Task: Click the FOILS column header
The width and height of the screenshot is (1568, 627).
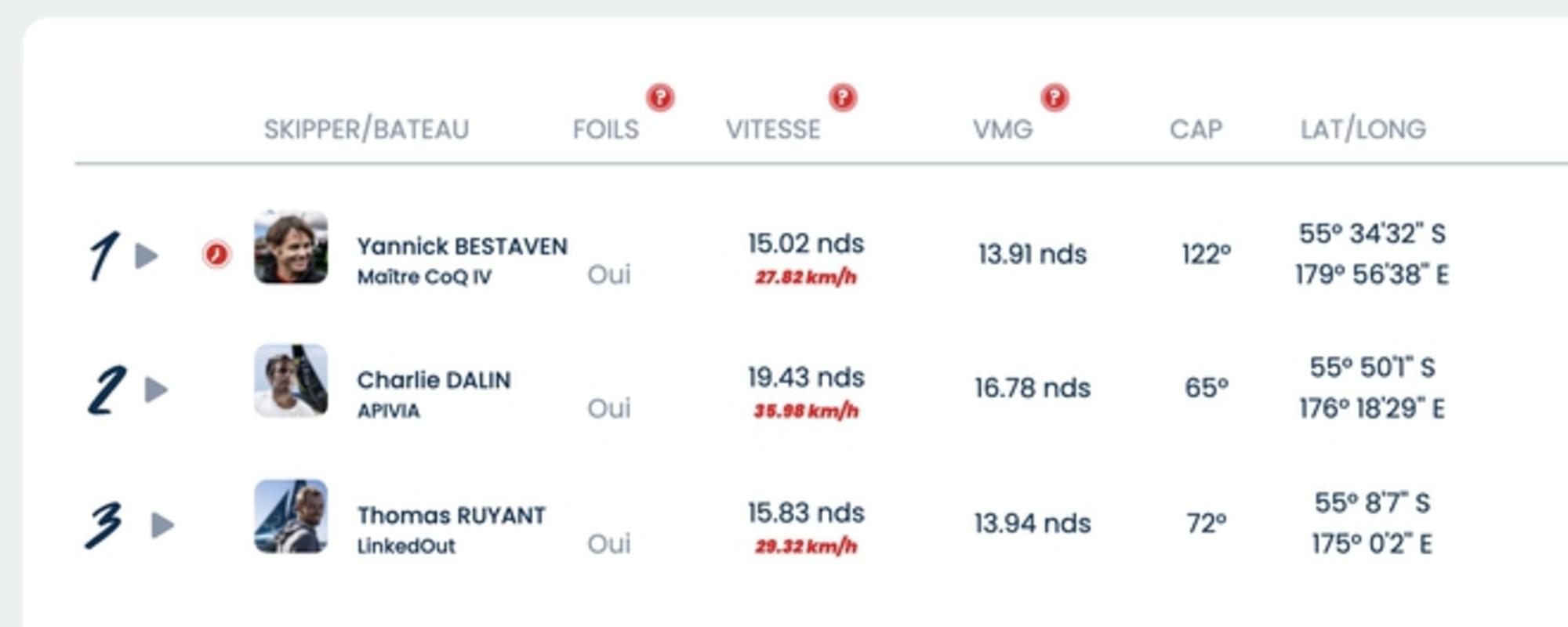Action: [x=606, y=129]
